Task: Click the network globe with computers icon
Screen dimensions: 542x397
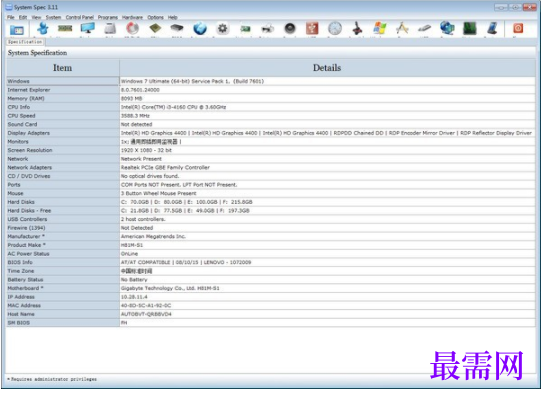Action: click(x=447, y=28)
